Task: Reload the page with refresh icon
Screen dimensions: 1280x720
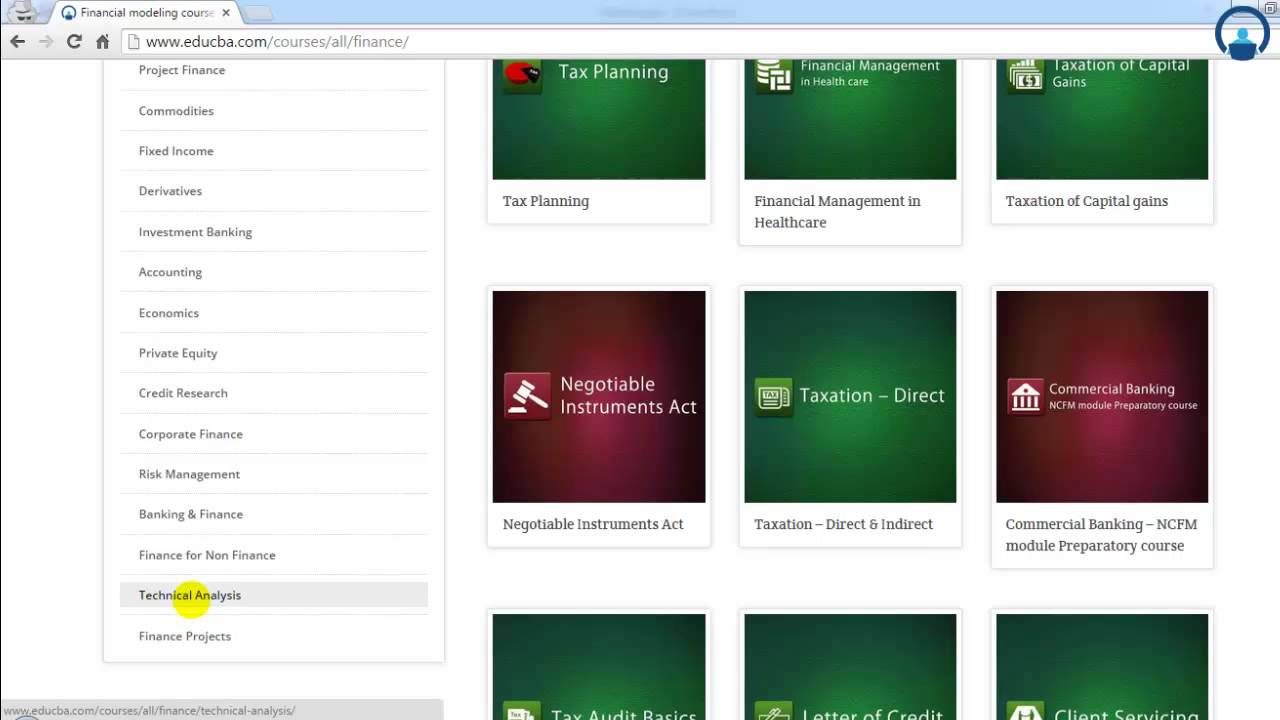Action: point(74,41)
